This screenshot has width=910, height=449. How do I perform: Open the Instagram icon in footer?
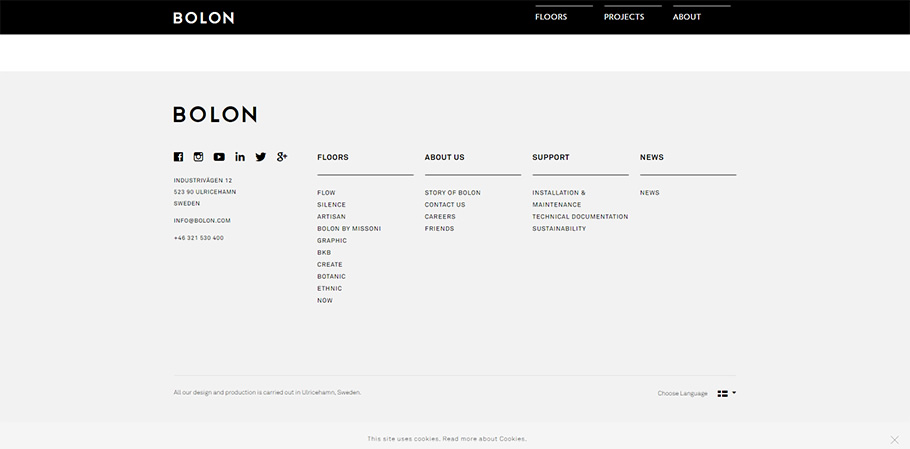click(198, 157)
